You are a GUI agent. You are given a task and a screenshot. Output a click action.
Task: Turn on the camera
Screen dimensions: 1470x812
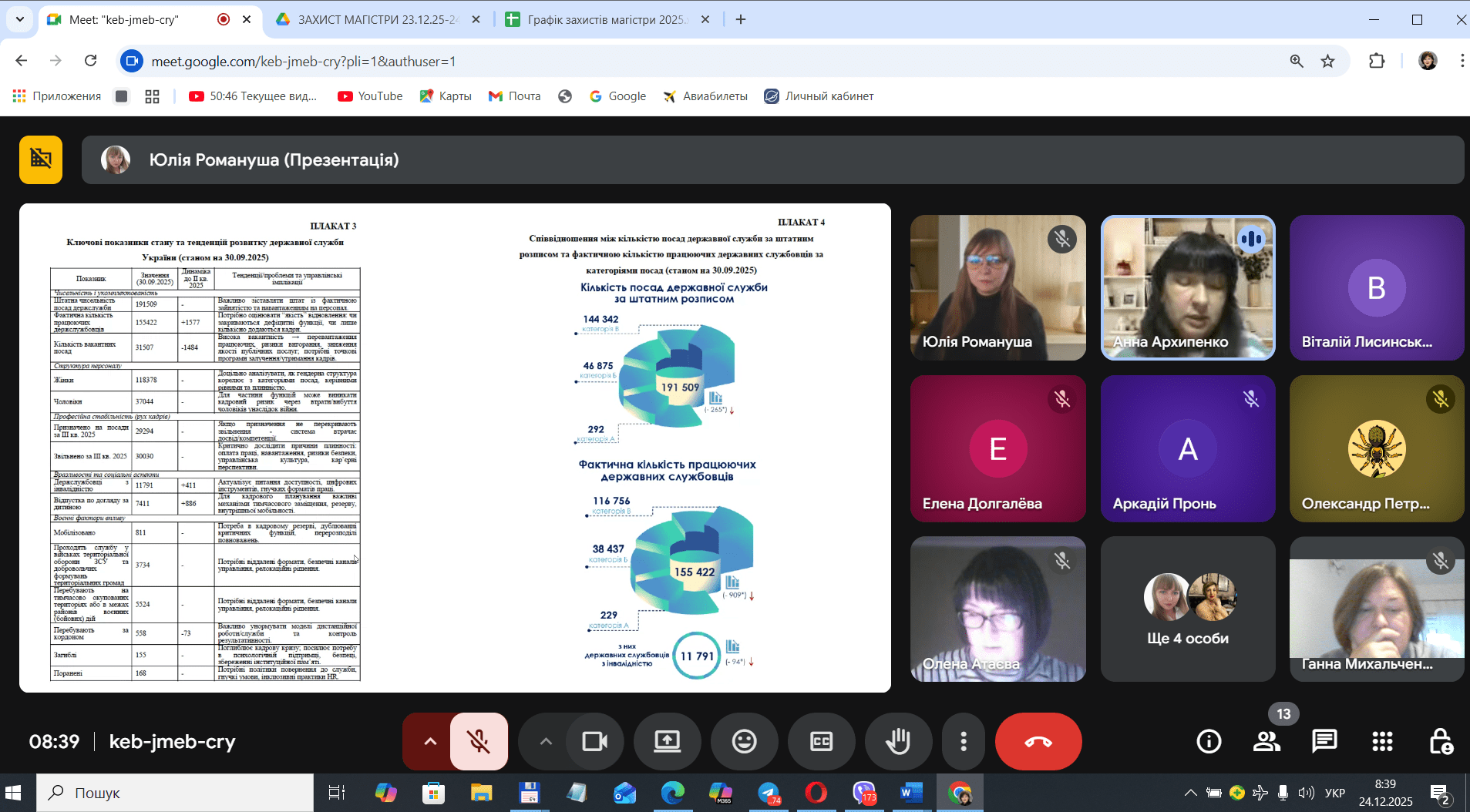[x=594, y=741]
